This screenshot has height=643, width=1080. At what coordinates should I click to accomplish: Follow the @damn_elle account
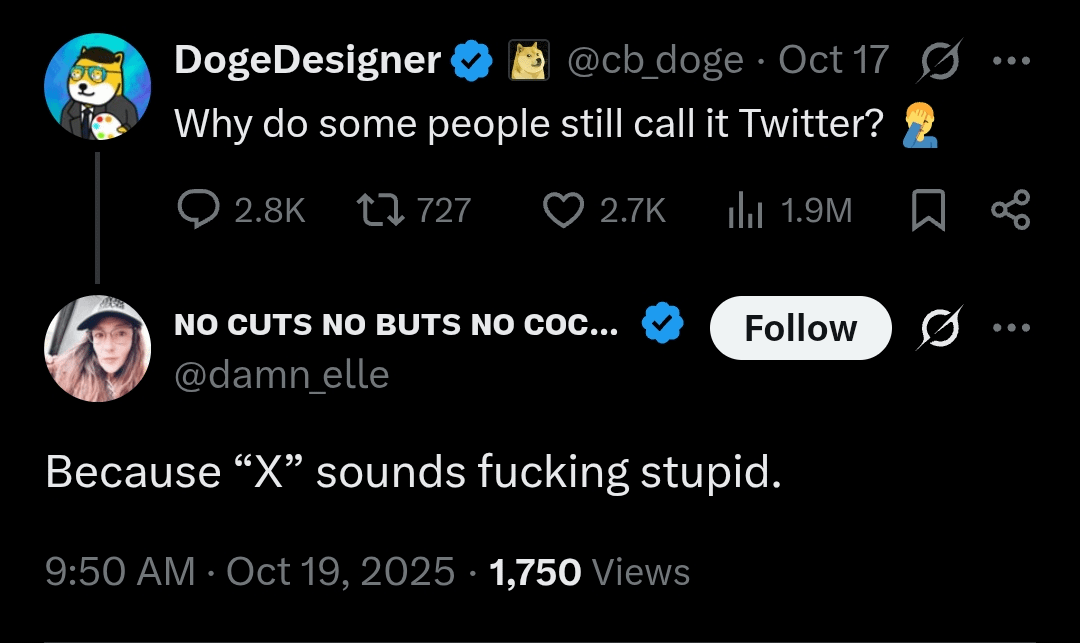click(x=800, y=328)
